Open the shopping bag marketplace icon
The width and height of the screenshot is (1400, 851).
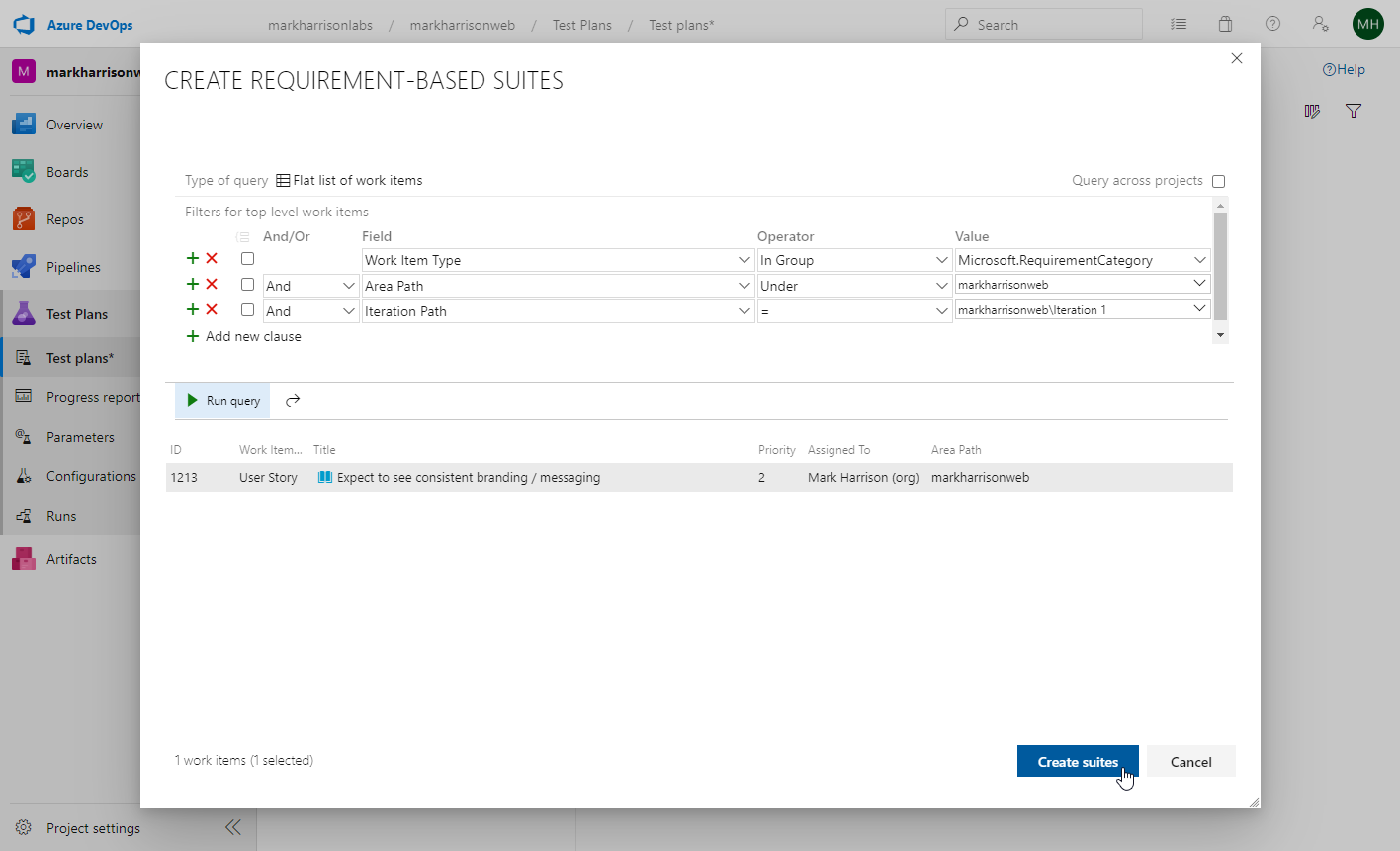(1225, 25)
